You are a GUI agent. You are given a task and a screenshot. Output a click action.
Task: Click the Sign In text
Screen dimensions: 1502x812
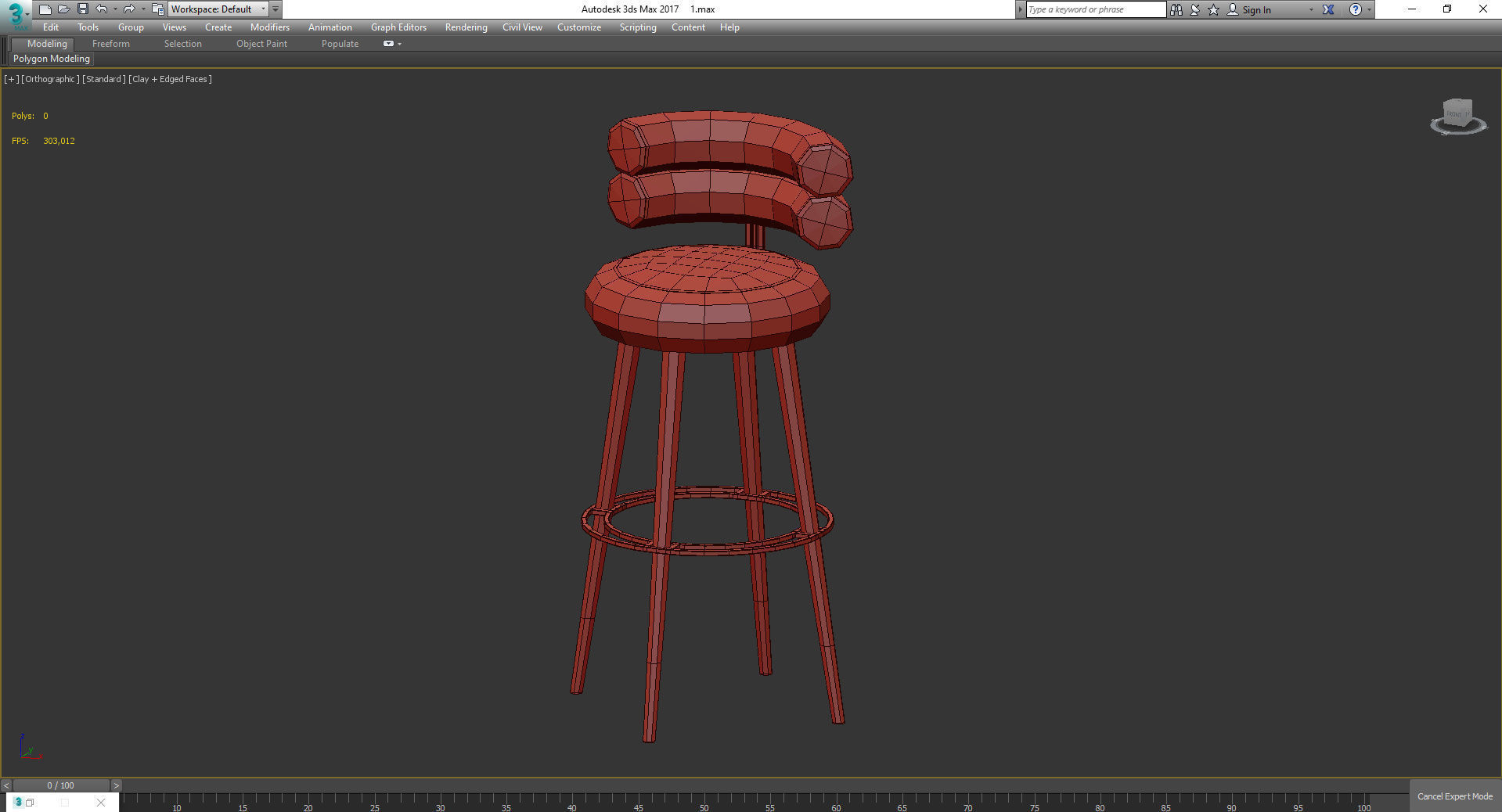[1256, 10]
